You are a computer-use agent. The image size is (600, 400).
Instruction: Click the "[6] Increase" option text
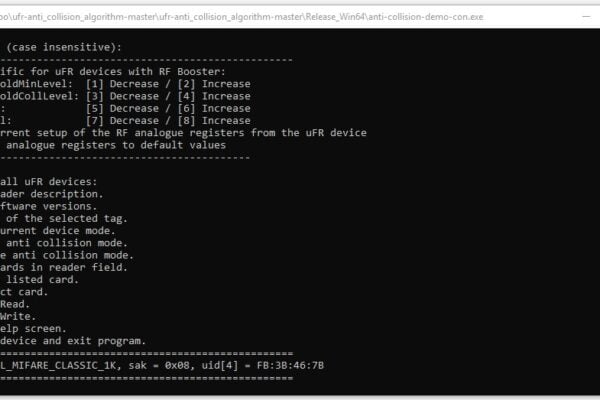coord(214,108)
